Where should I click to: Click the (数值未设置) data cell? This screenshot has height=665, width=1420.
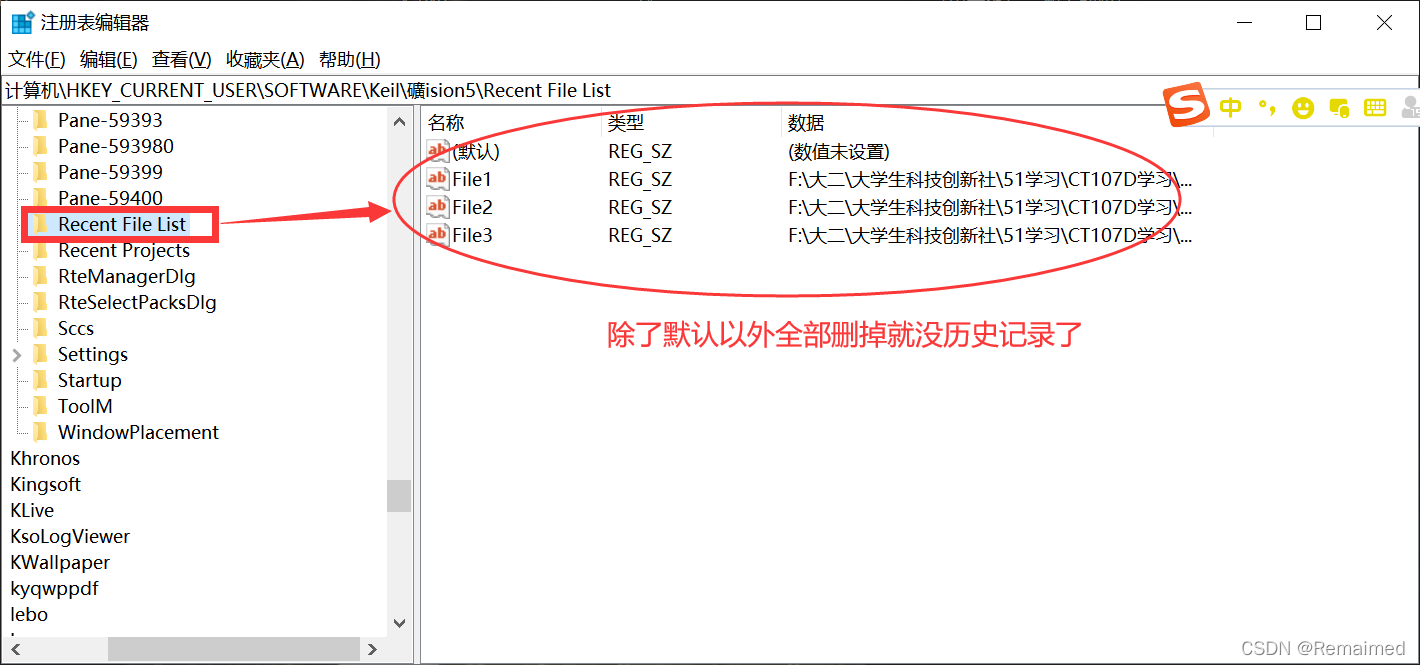pos(838,152)
